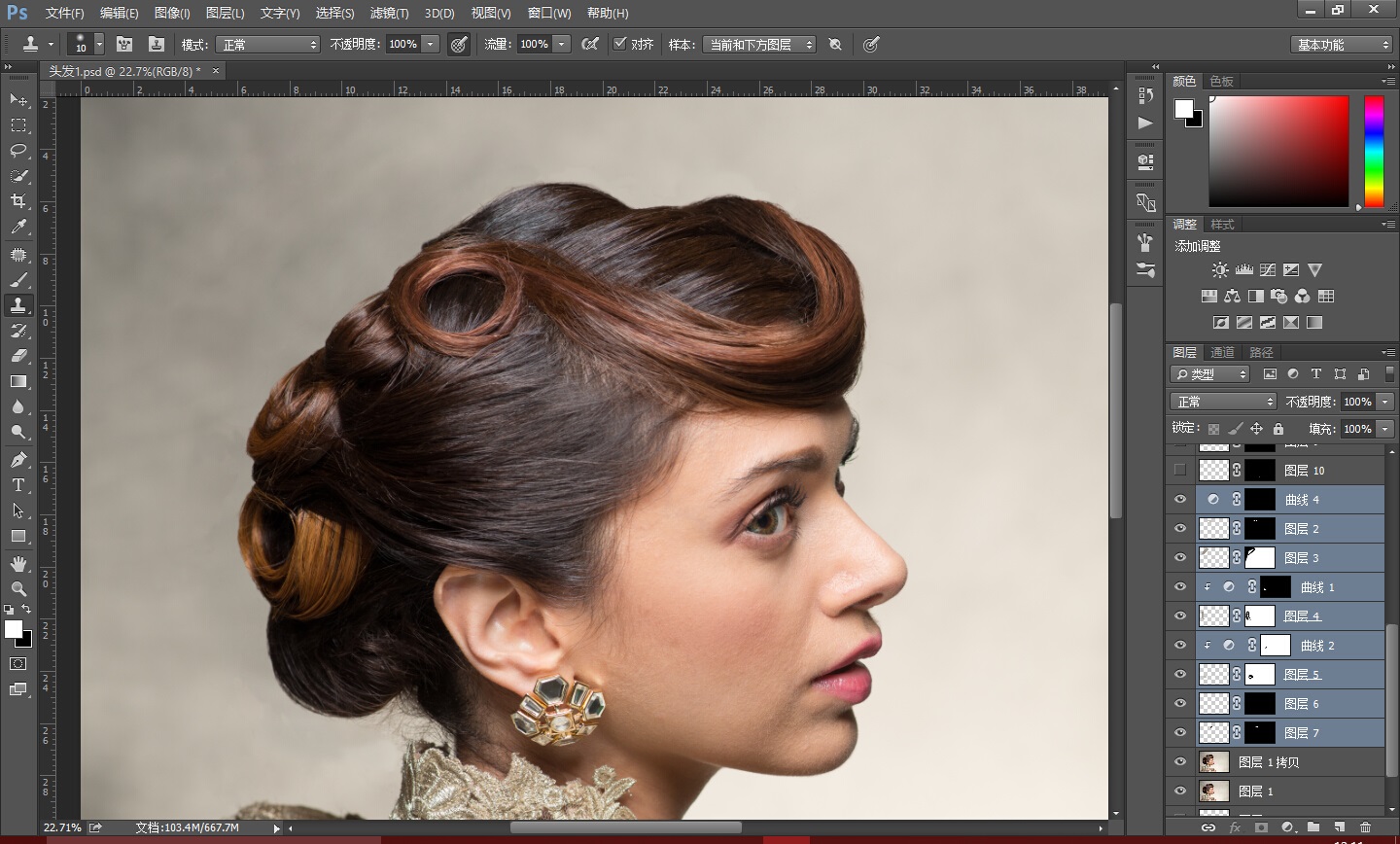Select the Eyedropper tool
The width and height of the screenshot is (1400, 844).
click(18, 227)
